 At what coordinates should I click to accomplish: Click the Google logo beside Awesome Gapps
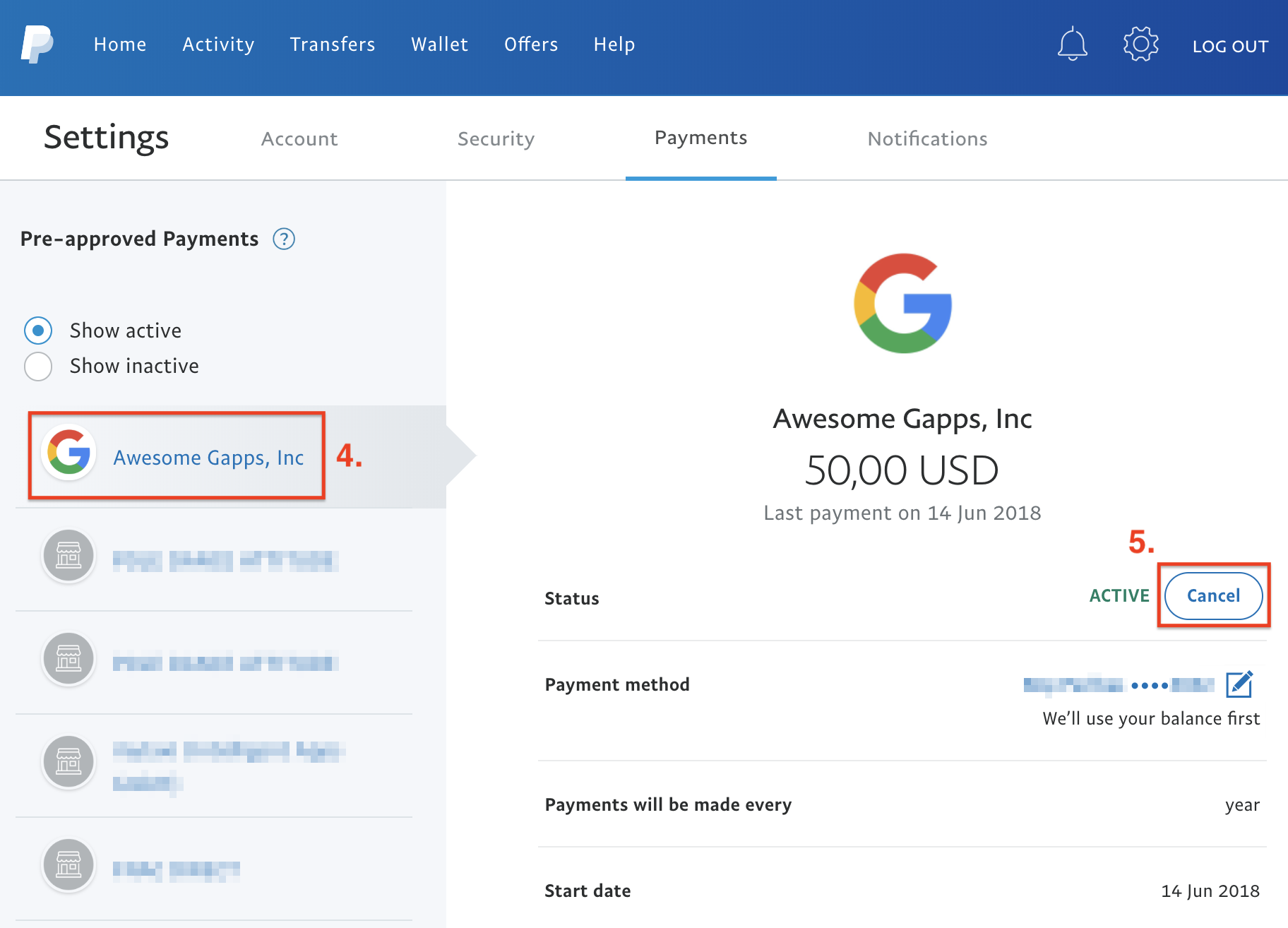pyautogui.click(x=68, y=452)
